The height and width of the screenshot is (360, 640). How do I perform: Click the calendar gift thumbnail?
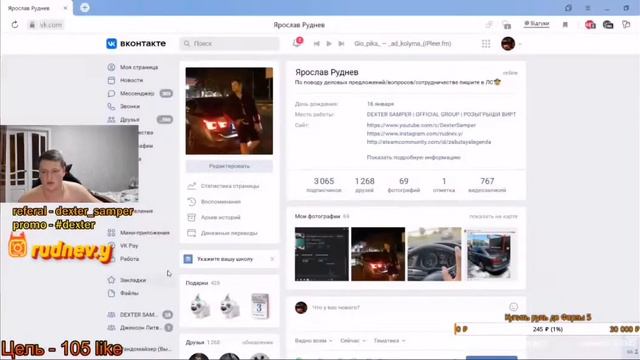pos(260,306)
